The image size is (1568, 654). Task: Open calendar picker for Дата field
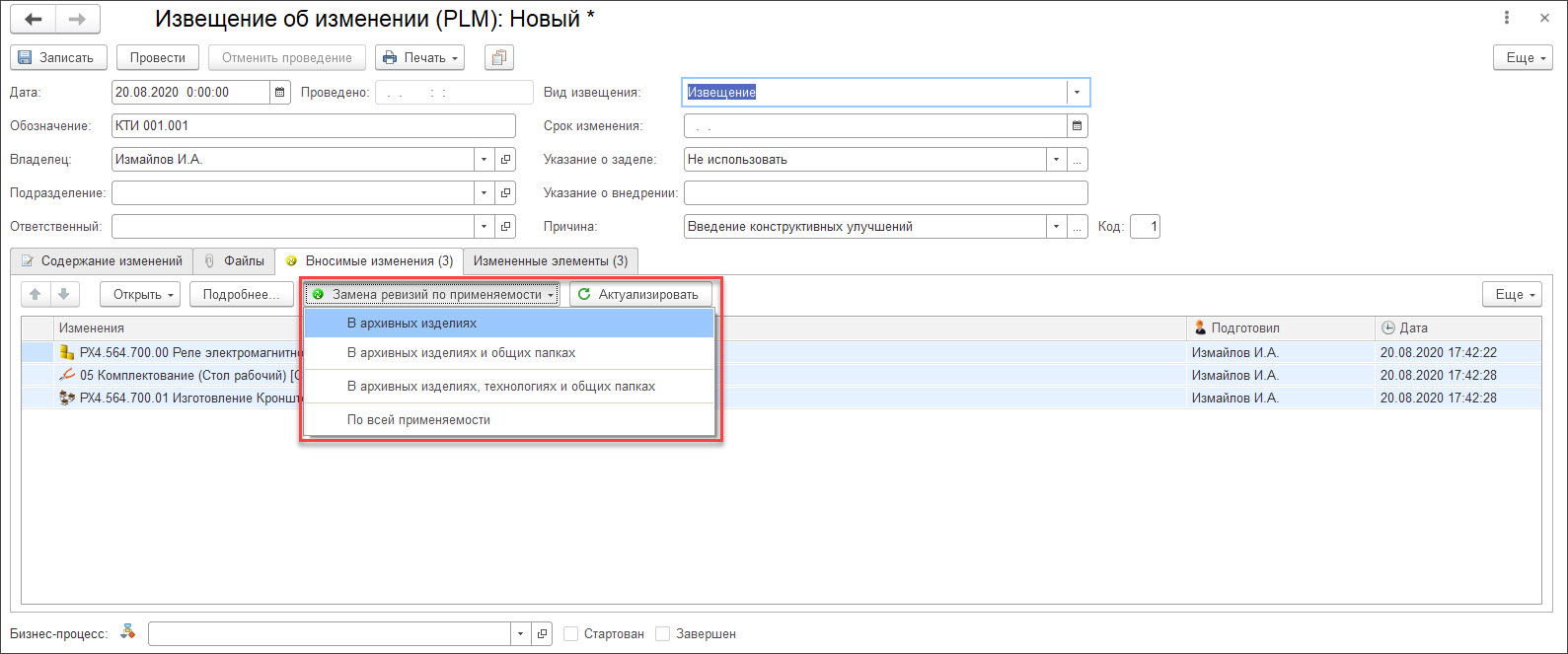[x=280, y=93]
